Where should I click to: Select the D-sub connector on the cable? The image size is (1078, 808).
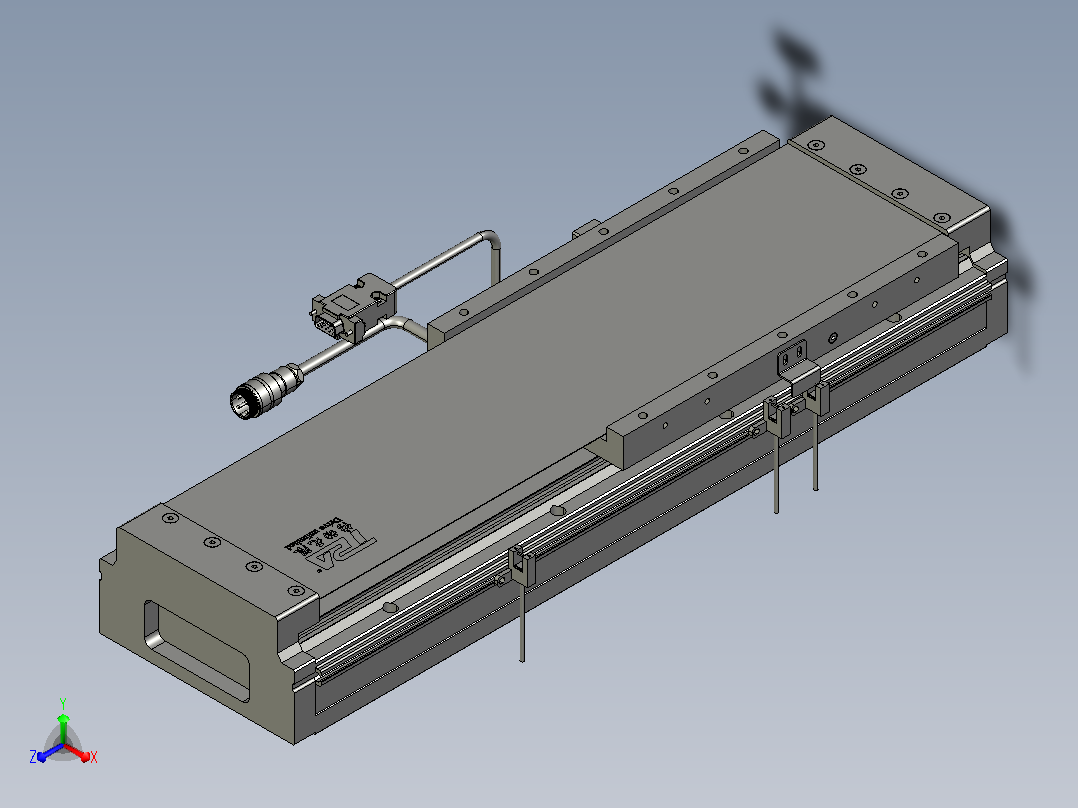(x=353, y=307)
